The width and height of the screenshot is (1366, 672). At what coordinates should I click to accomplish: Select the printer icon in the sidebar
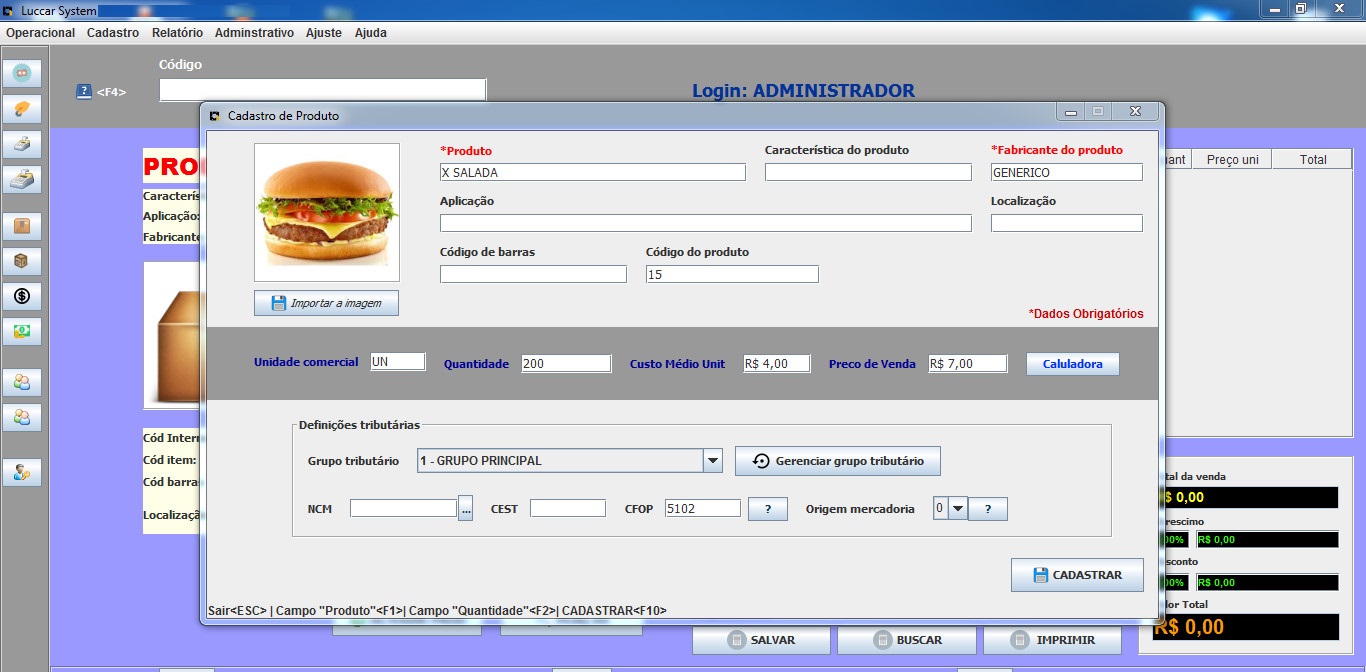(22, 144)
